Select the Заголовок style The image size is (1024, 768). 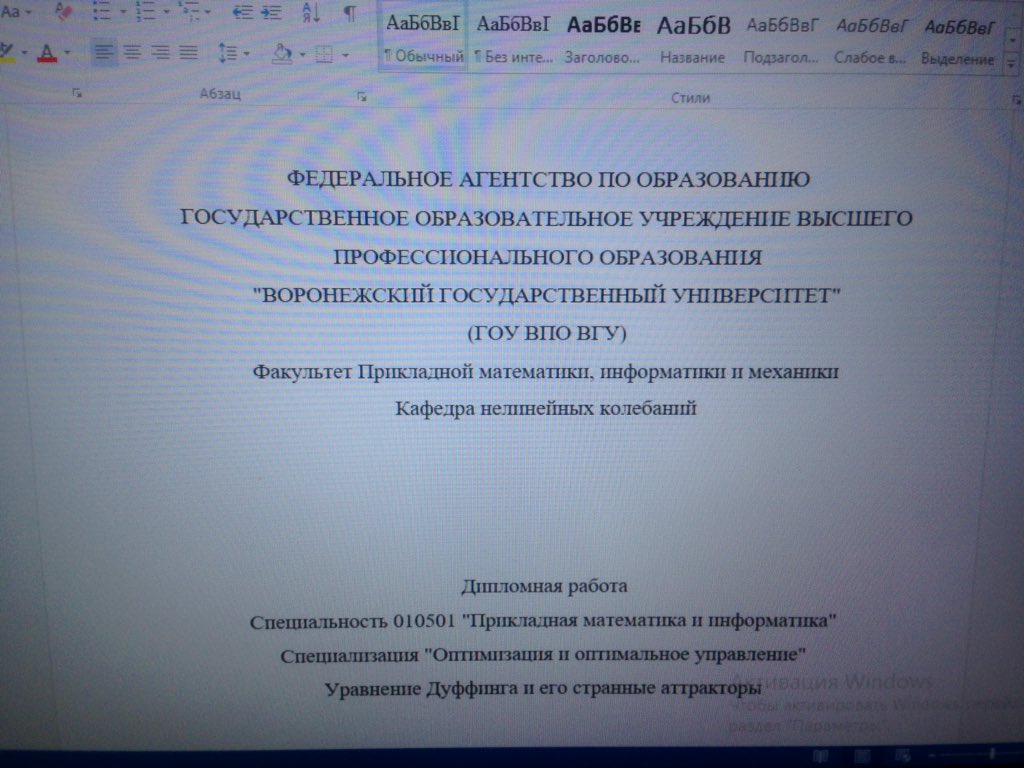[x=602, y=40]
